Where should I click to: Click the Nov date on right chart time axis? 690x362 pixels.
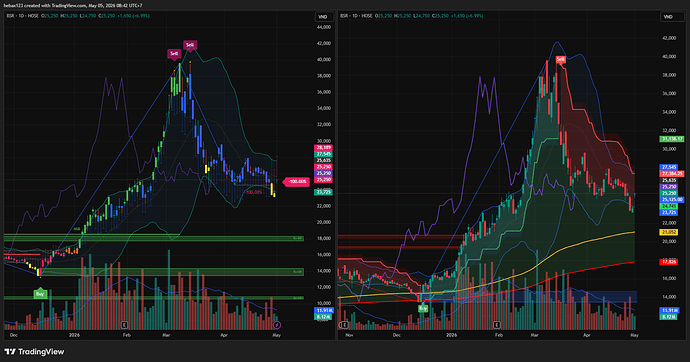(349, 335)
